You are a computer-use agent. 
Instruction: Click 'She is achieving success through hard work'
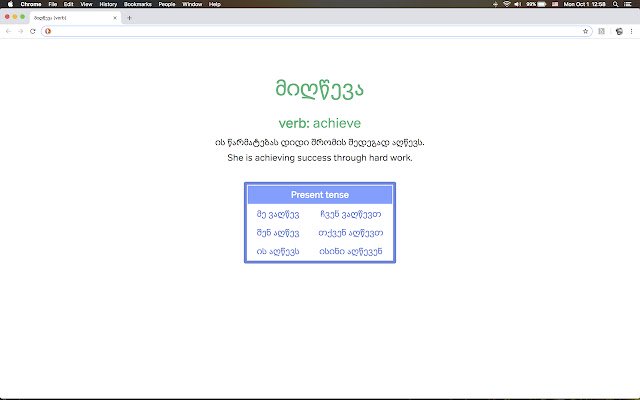320,158
